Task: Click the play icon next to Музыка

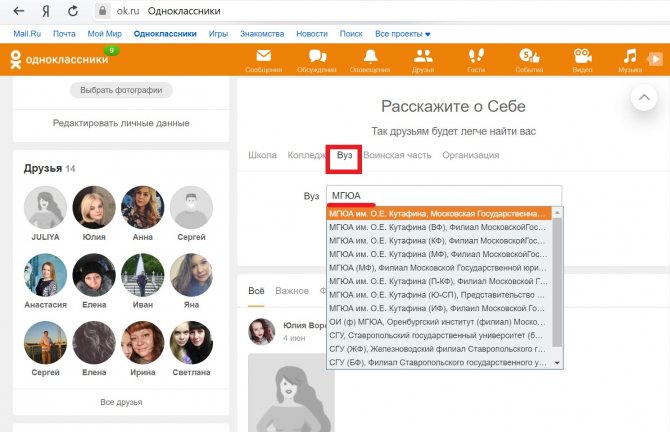Action: point(655,59)
